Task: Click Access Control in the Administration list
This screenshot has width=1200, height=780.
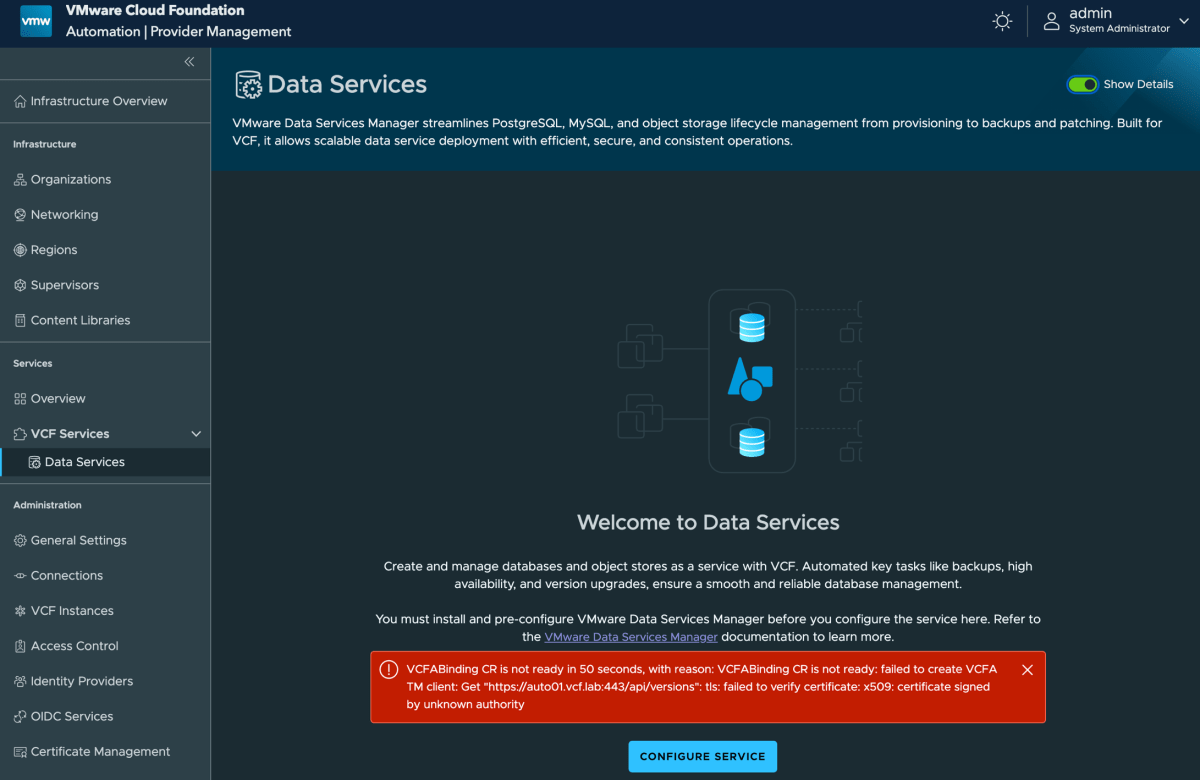Action: pyautogui.click(x=76, y=645)
